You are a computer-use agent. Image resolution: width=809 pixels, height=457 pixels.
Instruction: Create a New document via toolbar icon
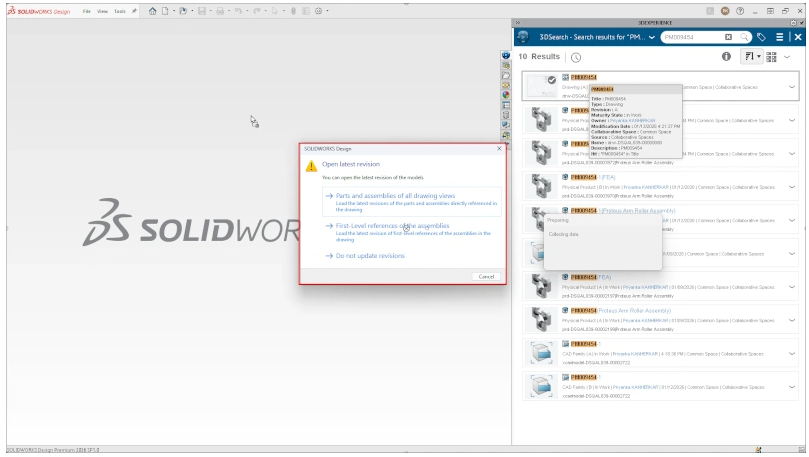point(165,11)
